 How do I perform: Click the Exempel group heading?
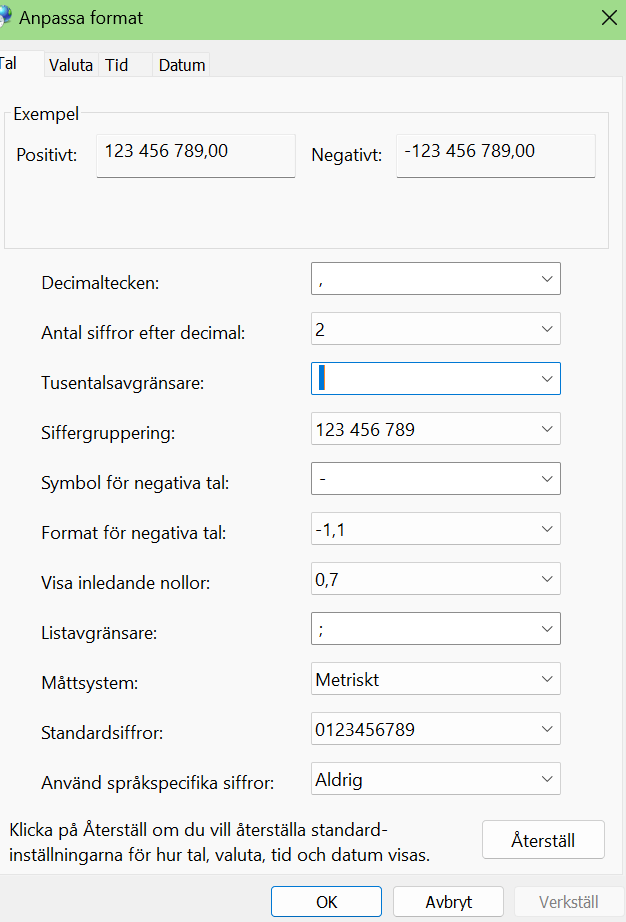click(x=46, y=113)
